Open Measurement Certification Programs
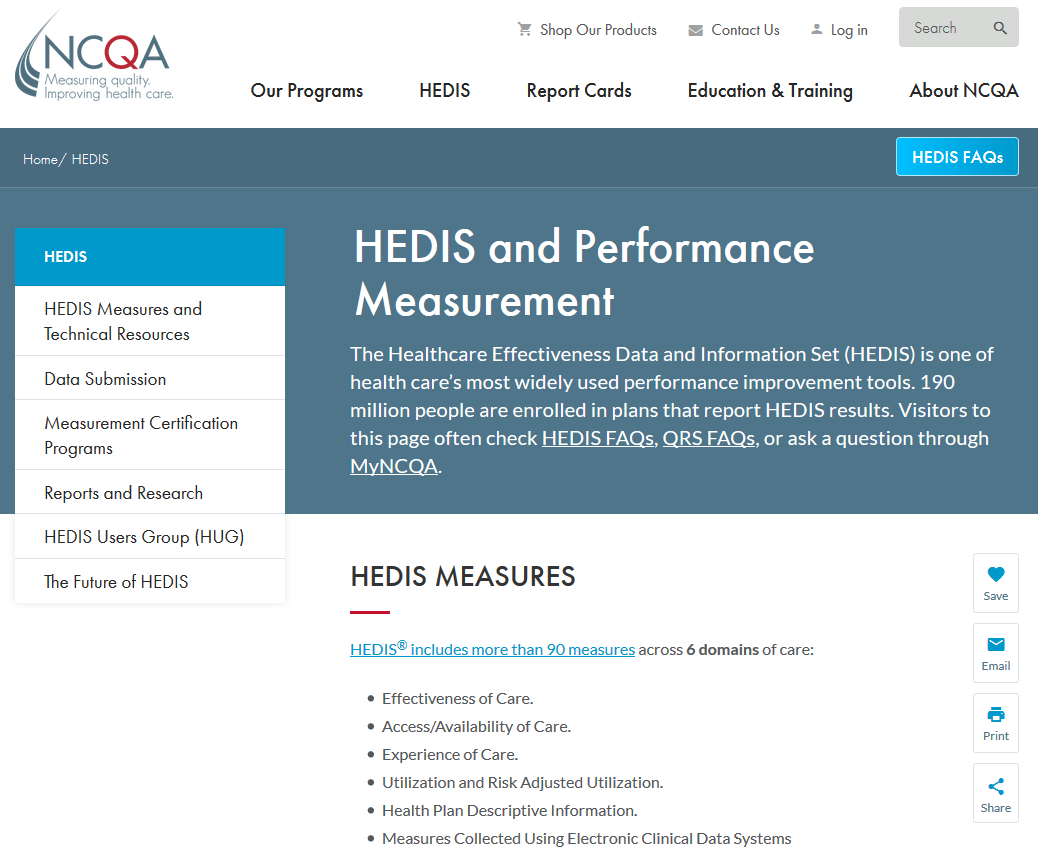The width and height of the screenshot is (1038, 867). point(150,435)
